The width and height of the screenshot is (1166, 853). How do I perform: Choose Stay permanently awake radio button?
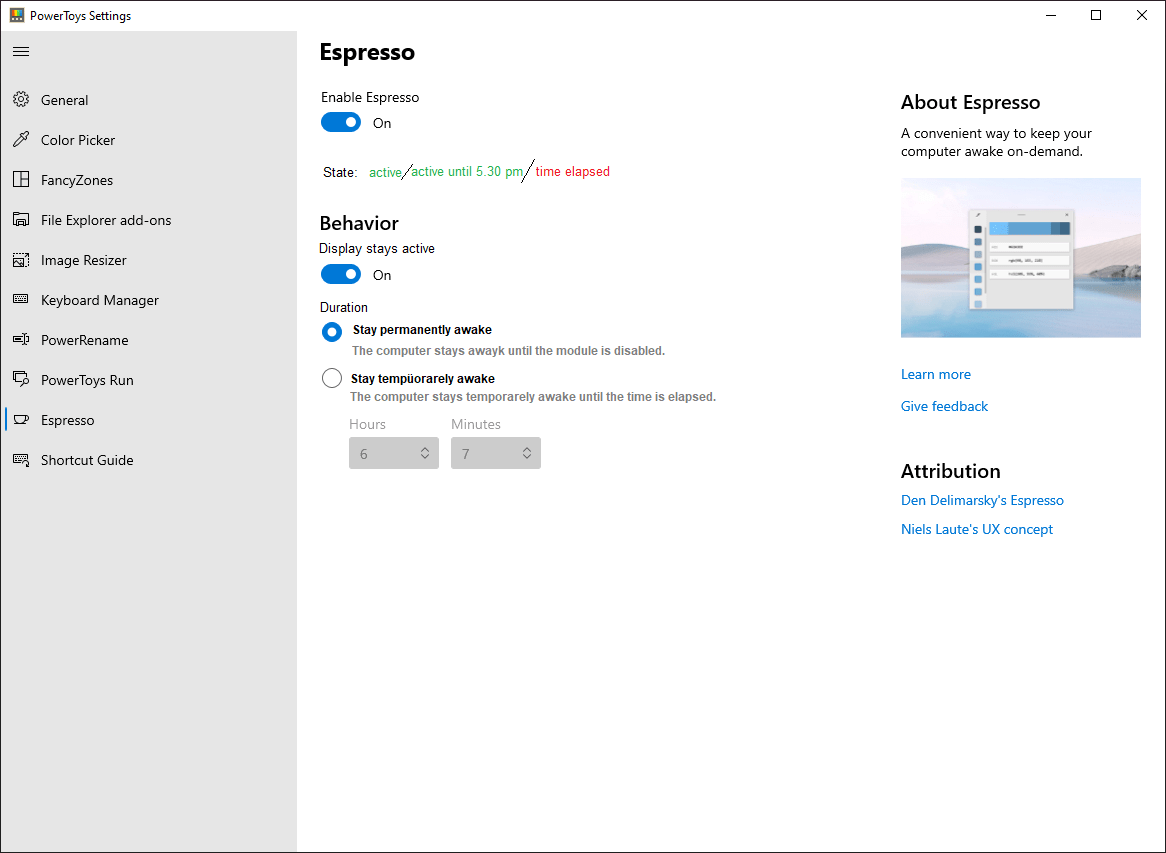pos(332,332)
